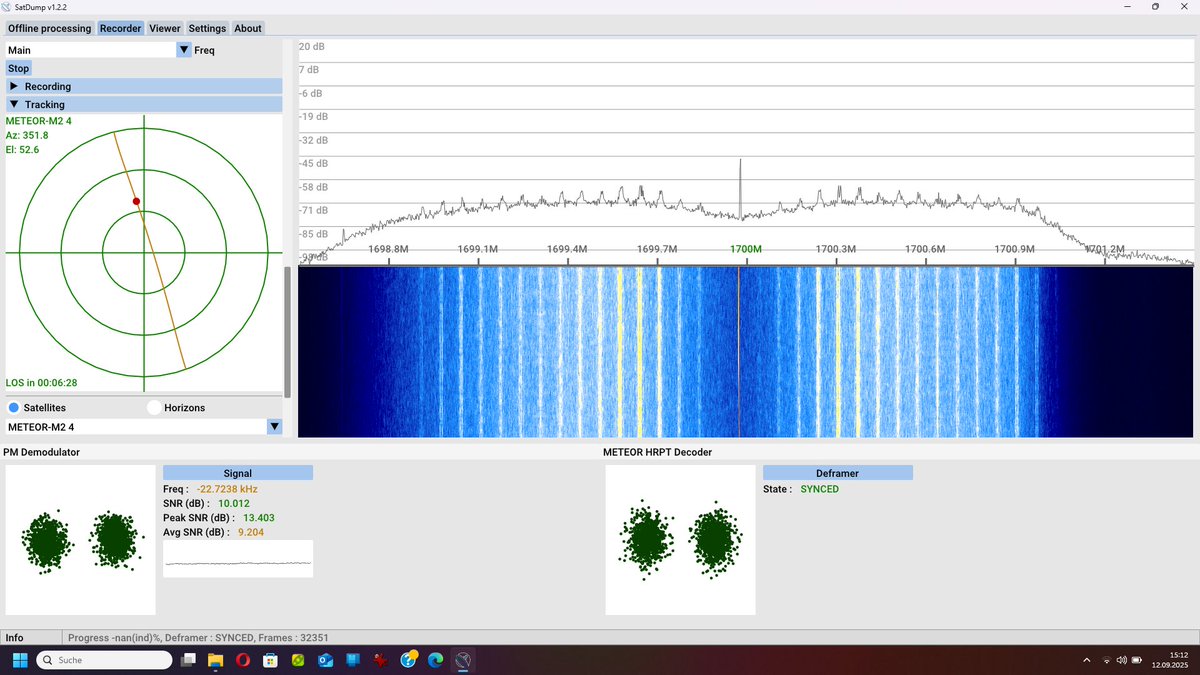This screenshot has width=1200, height=675.
Task: Click the Az: 351.8 reading
Action: coord(27,135)
